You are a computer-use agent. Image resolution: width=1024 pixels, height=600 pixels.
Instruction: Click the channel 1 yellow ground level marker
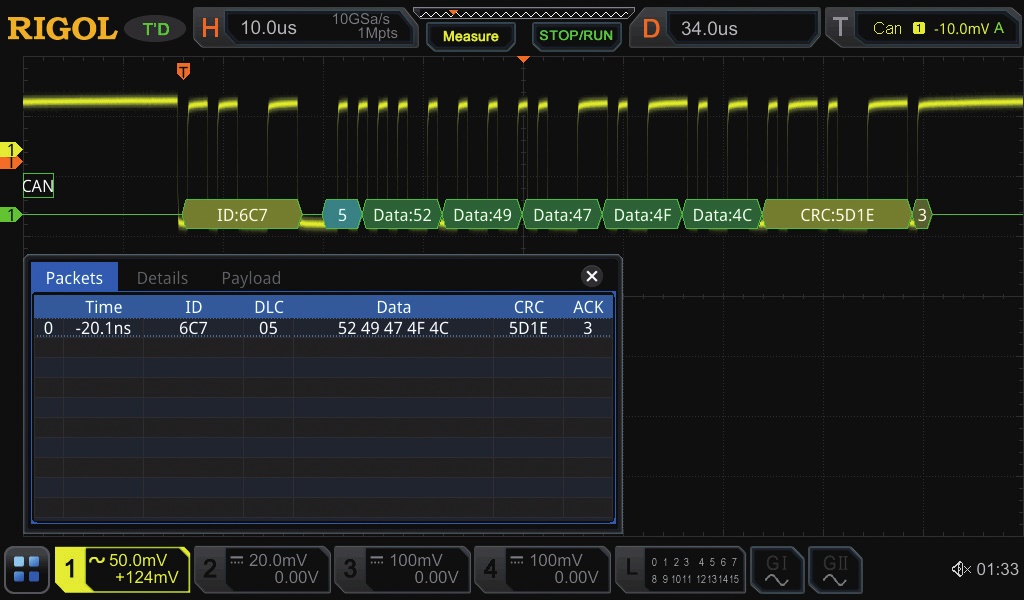pos(10,150)
